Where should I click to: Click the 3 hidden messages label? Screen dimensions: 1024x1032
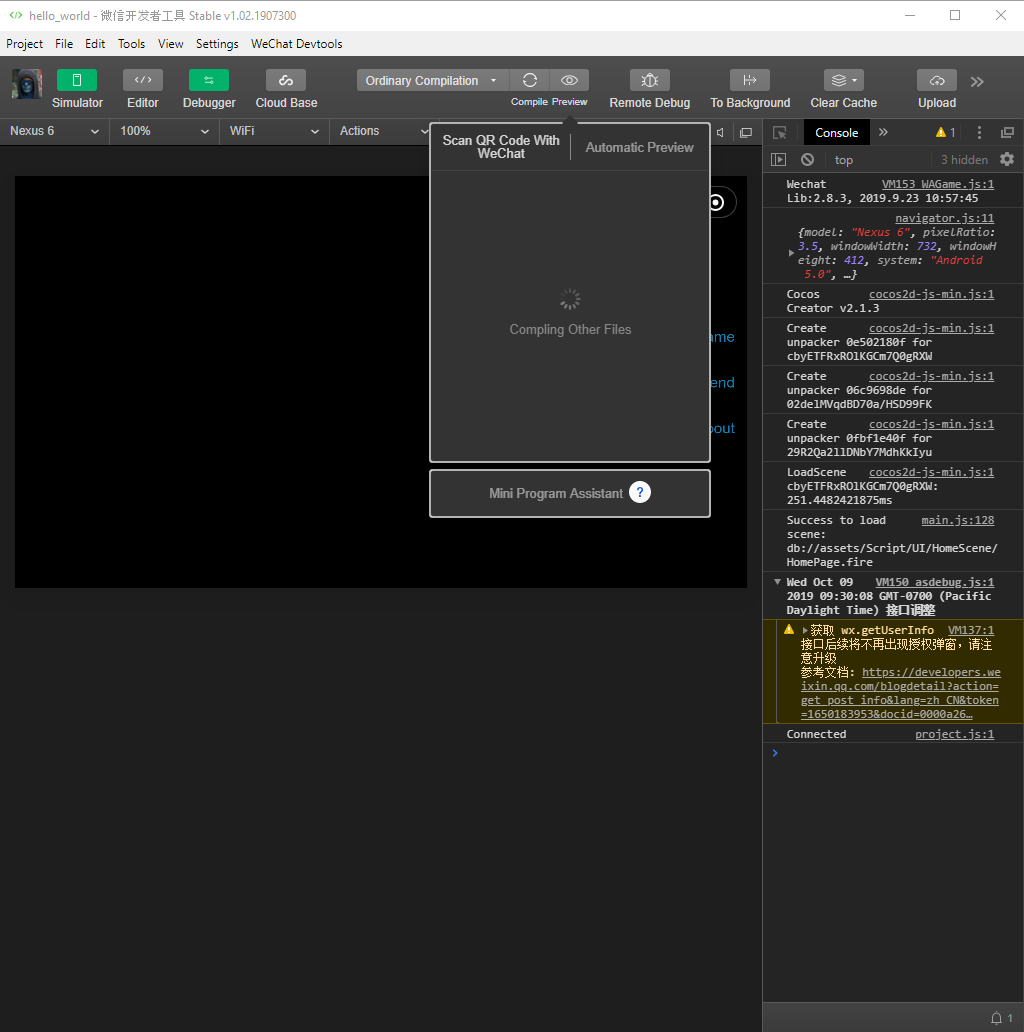click(x=964, y=160)
